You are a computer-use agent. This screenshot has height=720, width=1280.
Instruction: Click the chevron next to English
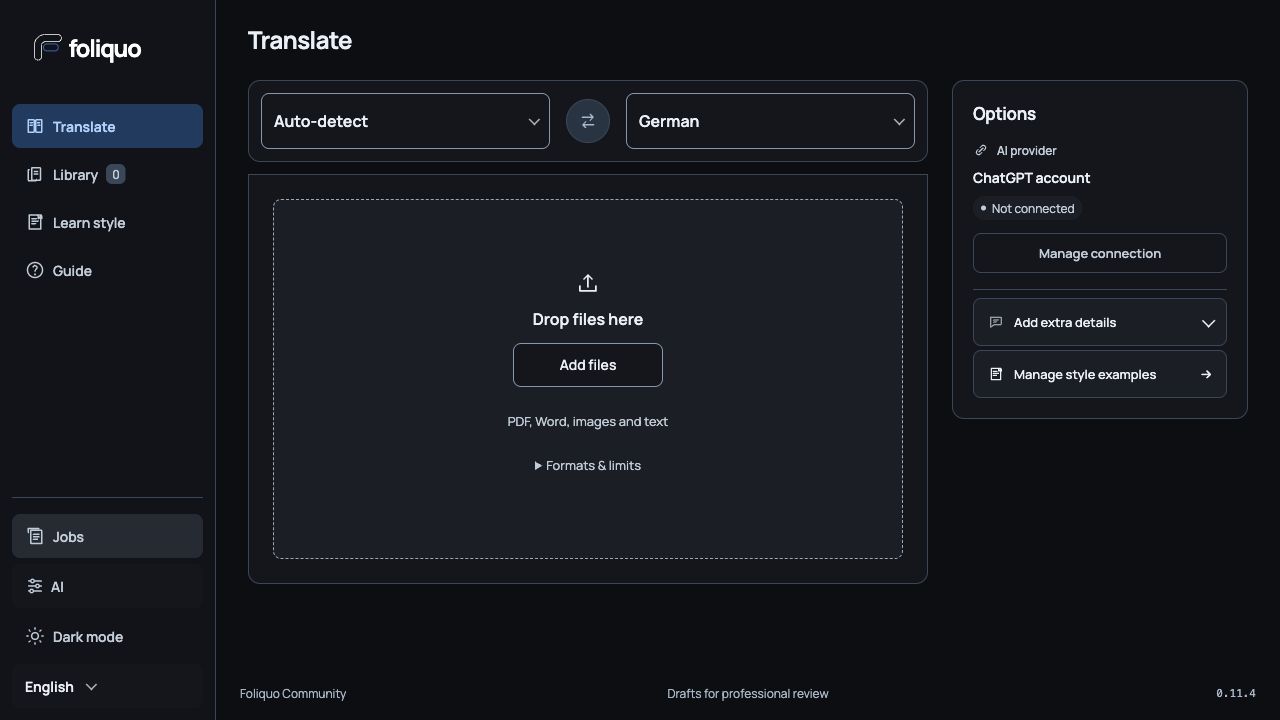91,686
